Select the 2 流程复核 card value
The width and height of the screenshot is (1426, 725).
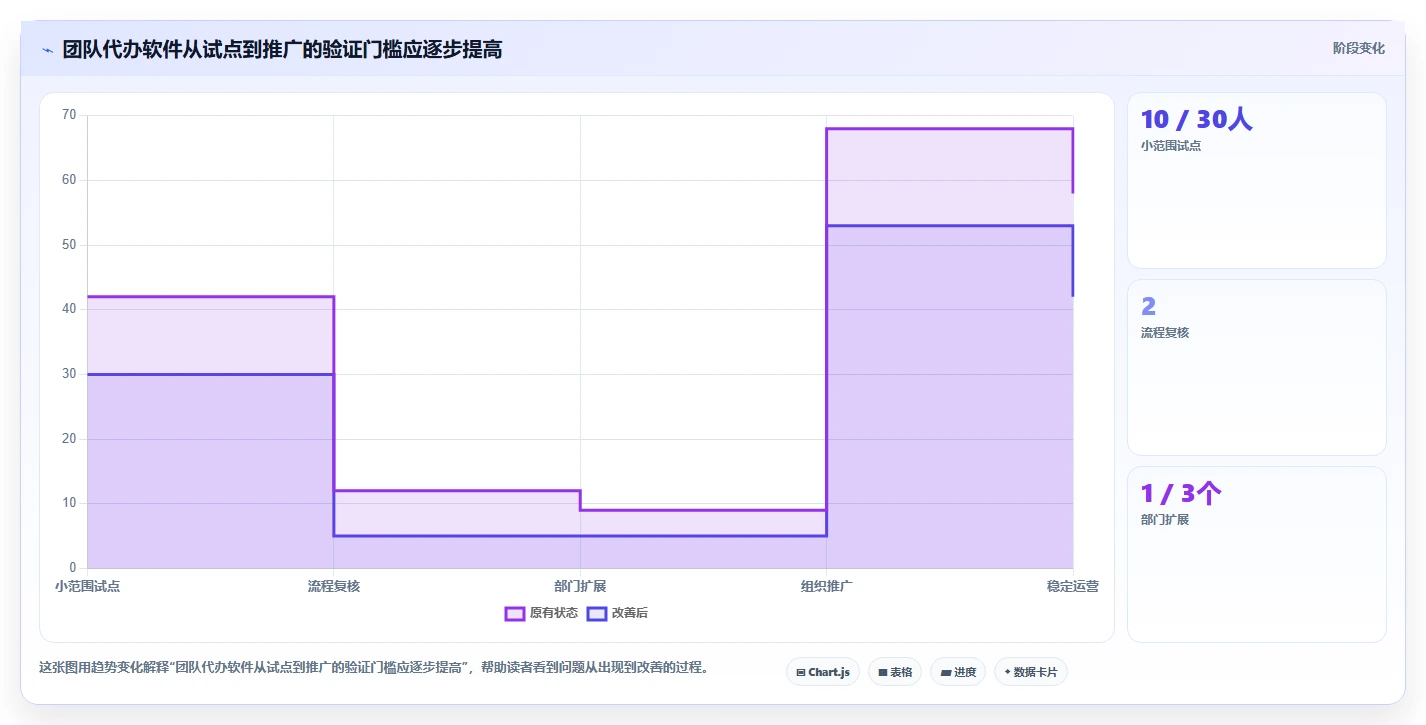click(x=1148, y=307)
